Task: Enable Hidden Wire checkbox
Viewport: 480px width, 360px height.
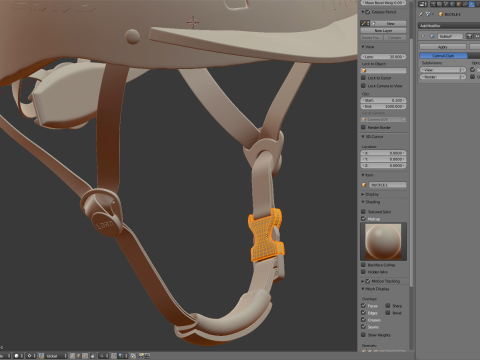Action: coord(364,272)
